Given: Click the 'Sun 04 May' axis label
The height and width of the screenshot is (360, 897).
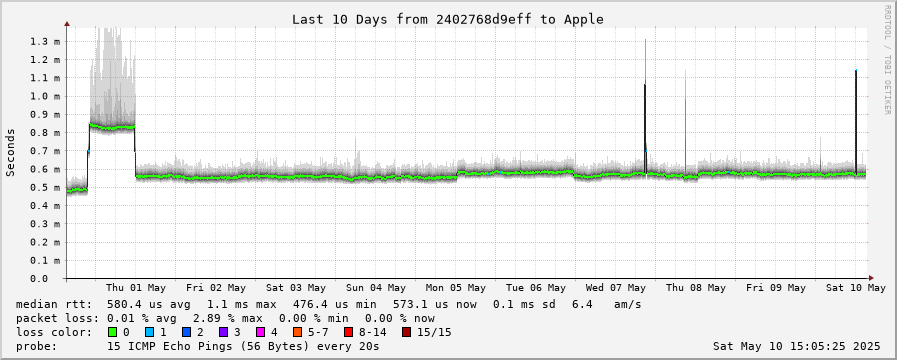Looking at the screenshot, I should pos(376,288).
